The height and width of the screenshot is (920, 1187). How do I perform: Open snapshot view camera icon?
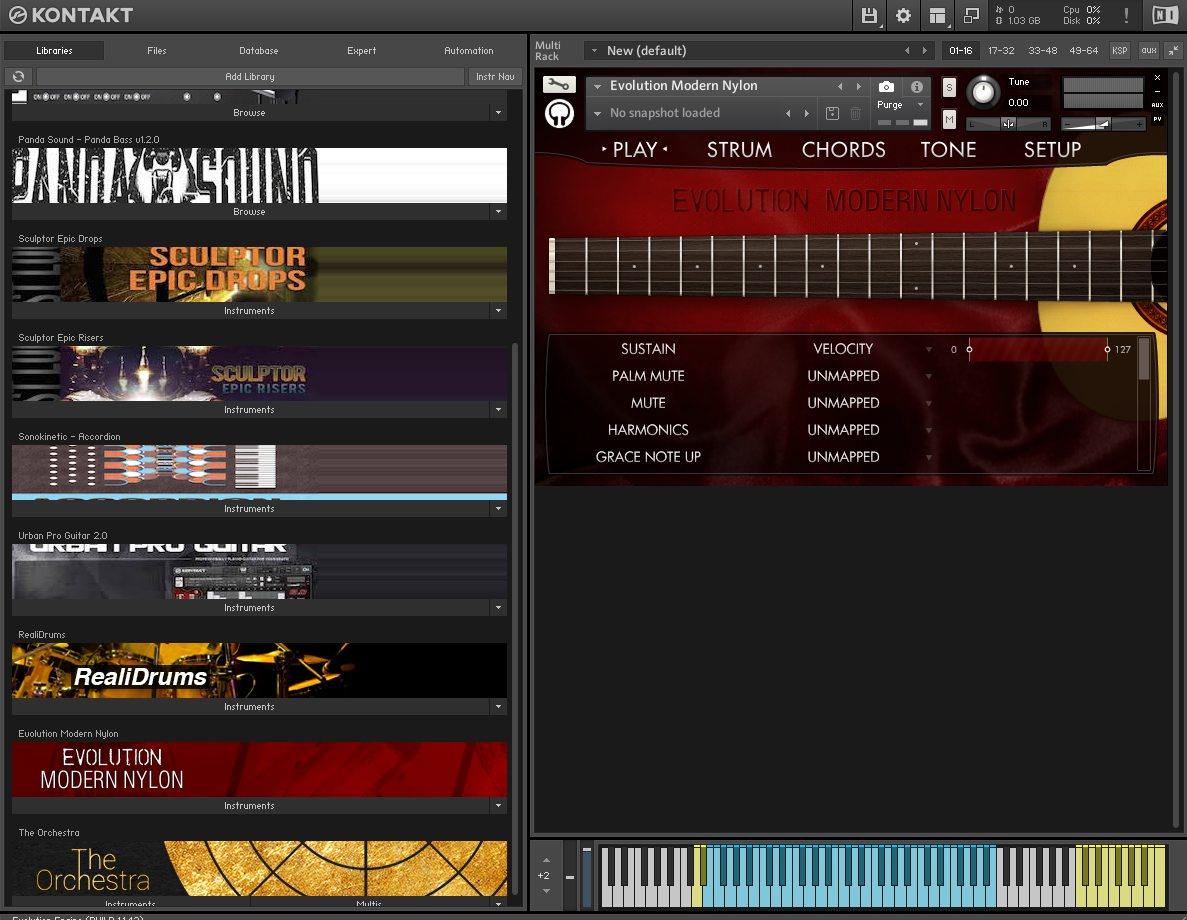[886, 86]
